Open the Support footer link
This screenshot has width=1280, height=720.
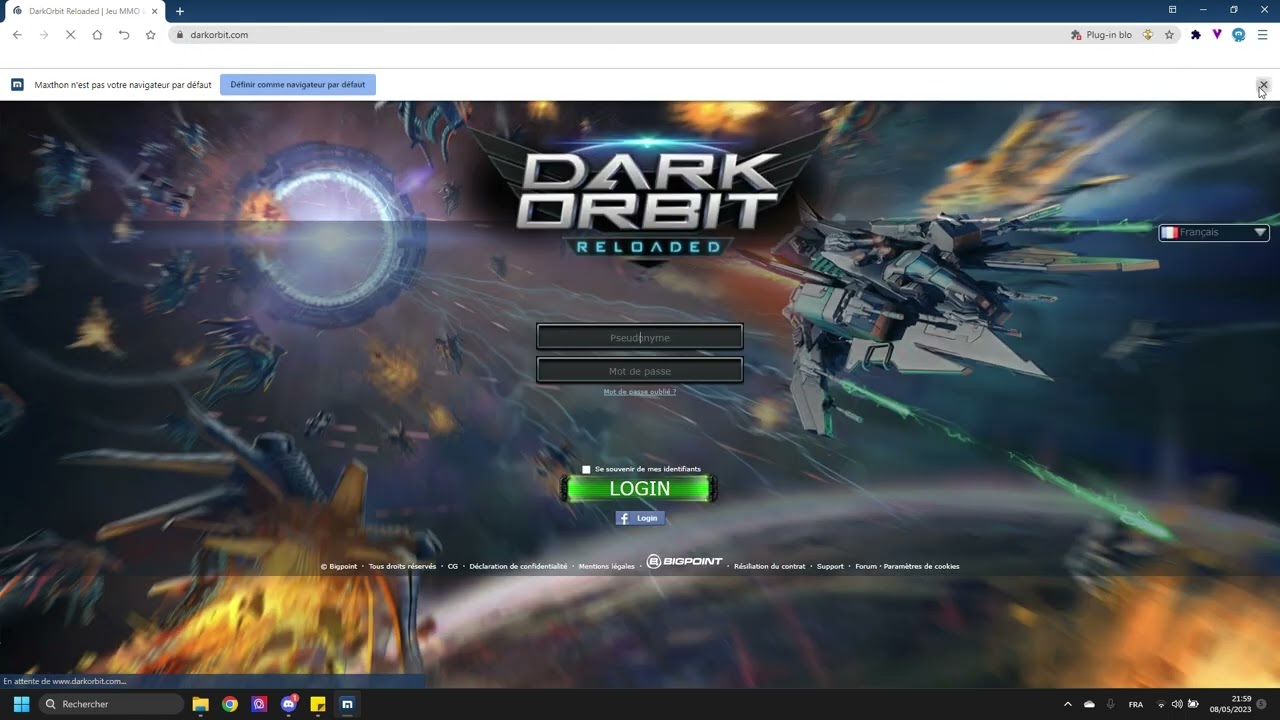point(830,566)
